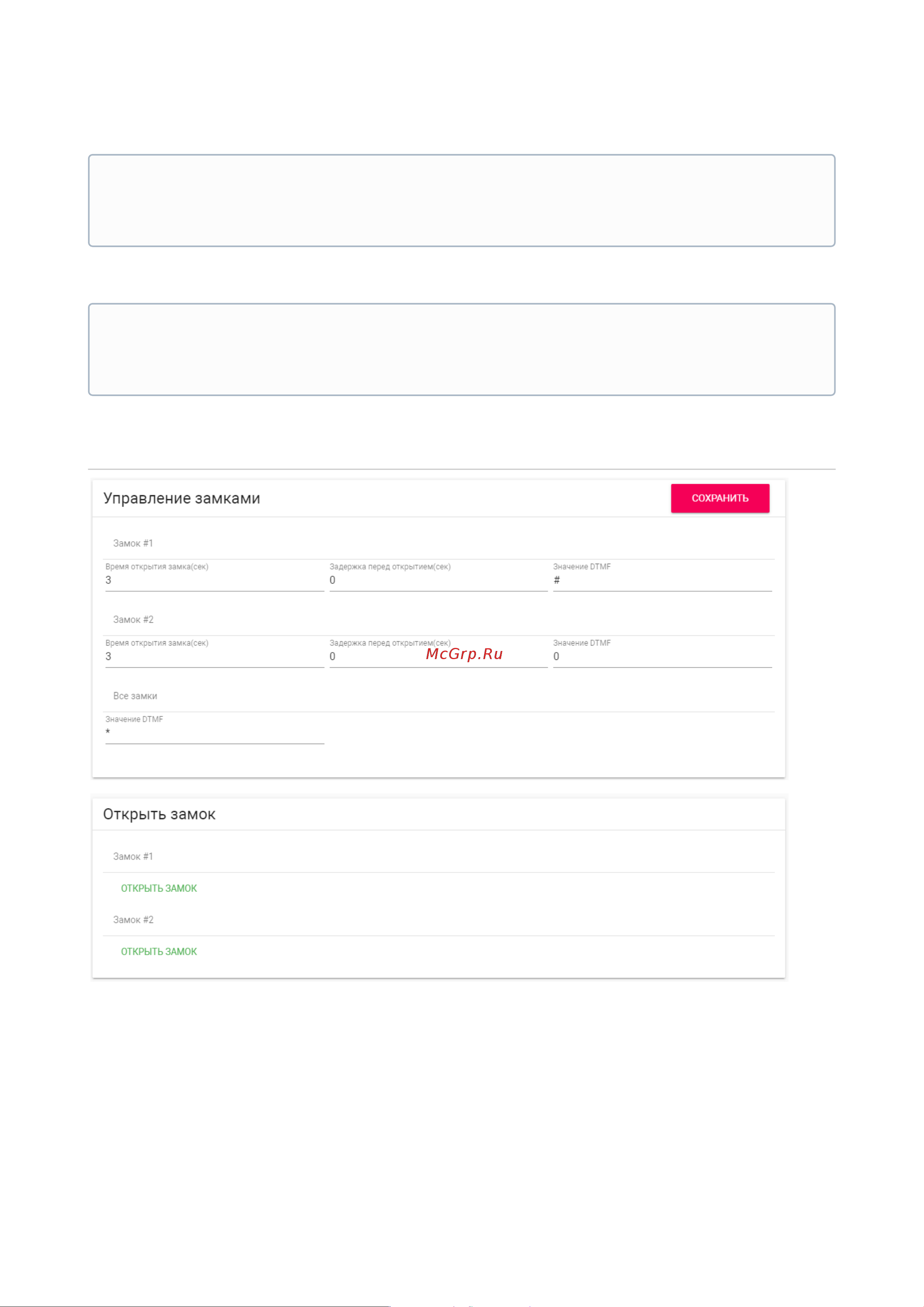924x1307 pixels.
Task: Click the McGrp.Ru watermark link
Action: tap(464, 653)
